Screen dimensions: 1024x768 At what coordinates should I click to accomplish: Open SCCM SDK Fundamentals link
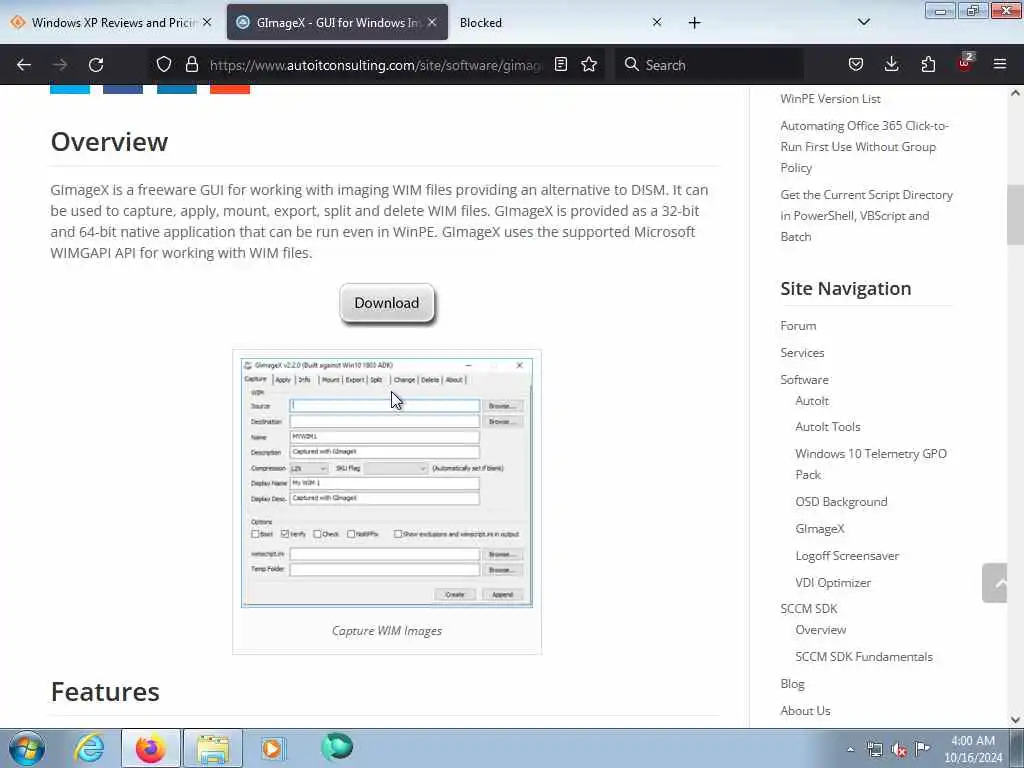coord(863,656)
